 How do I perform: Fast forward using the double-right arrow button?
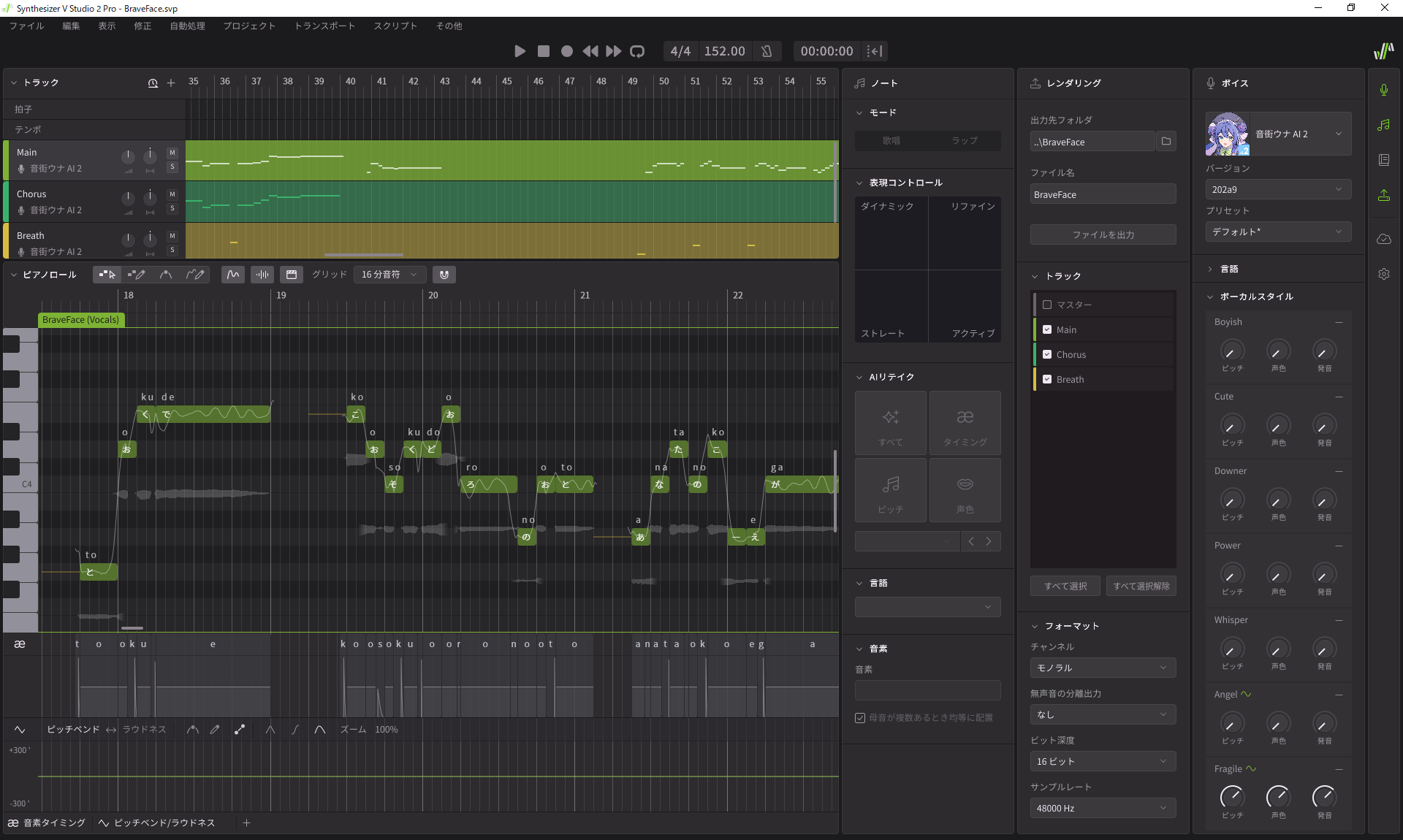tap(613, 51)
